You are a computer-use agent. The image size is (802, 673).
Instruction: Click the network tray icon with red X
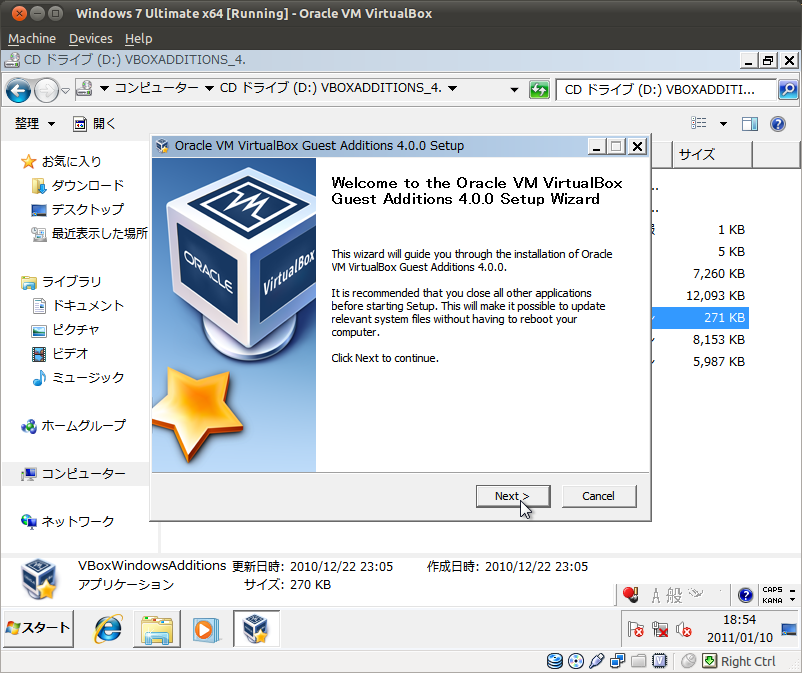(660, 629)
